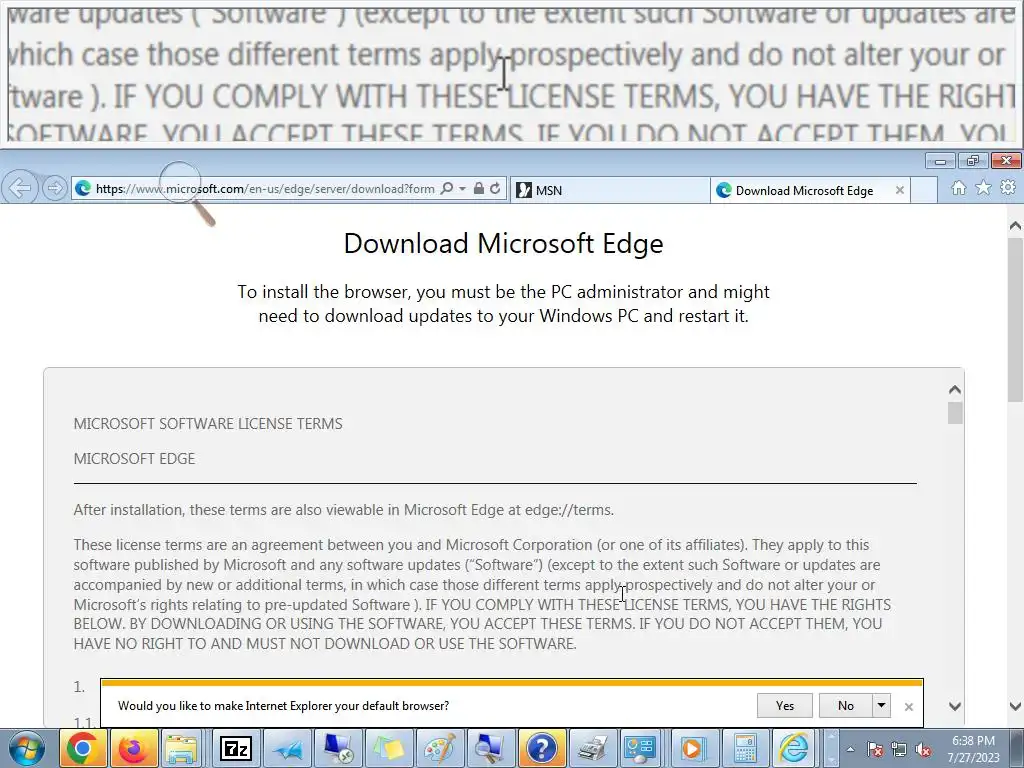Screen dimensions: 1024x768
Task: Open the blue paper-plane taskbar icon
Action: click(x=287, y=748)
